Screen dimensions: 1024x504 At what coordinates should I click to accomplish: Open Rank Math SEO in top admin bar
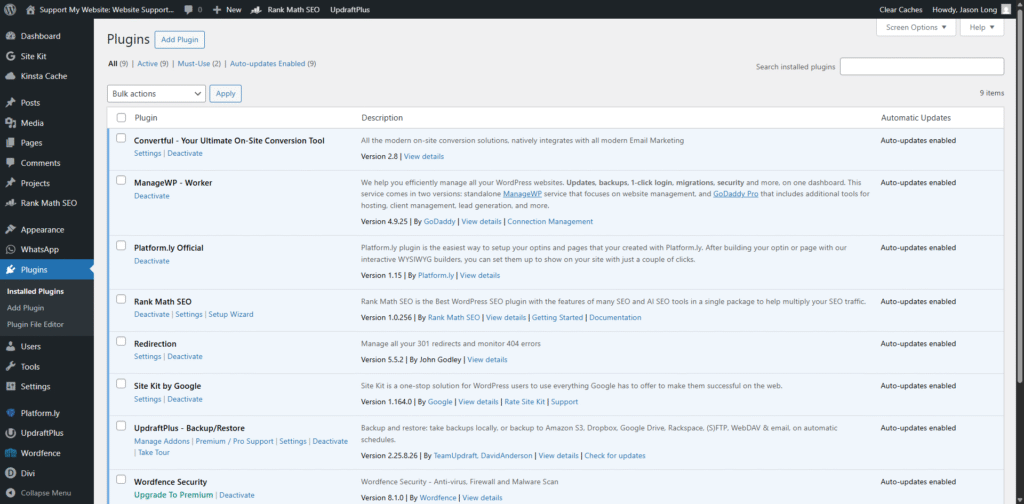click(x=285, y=10)
